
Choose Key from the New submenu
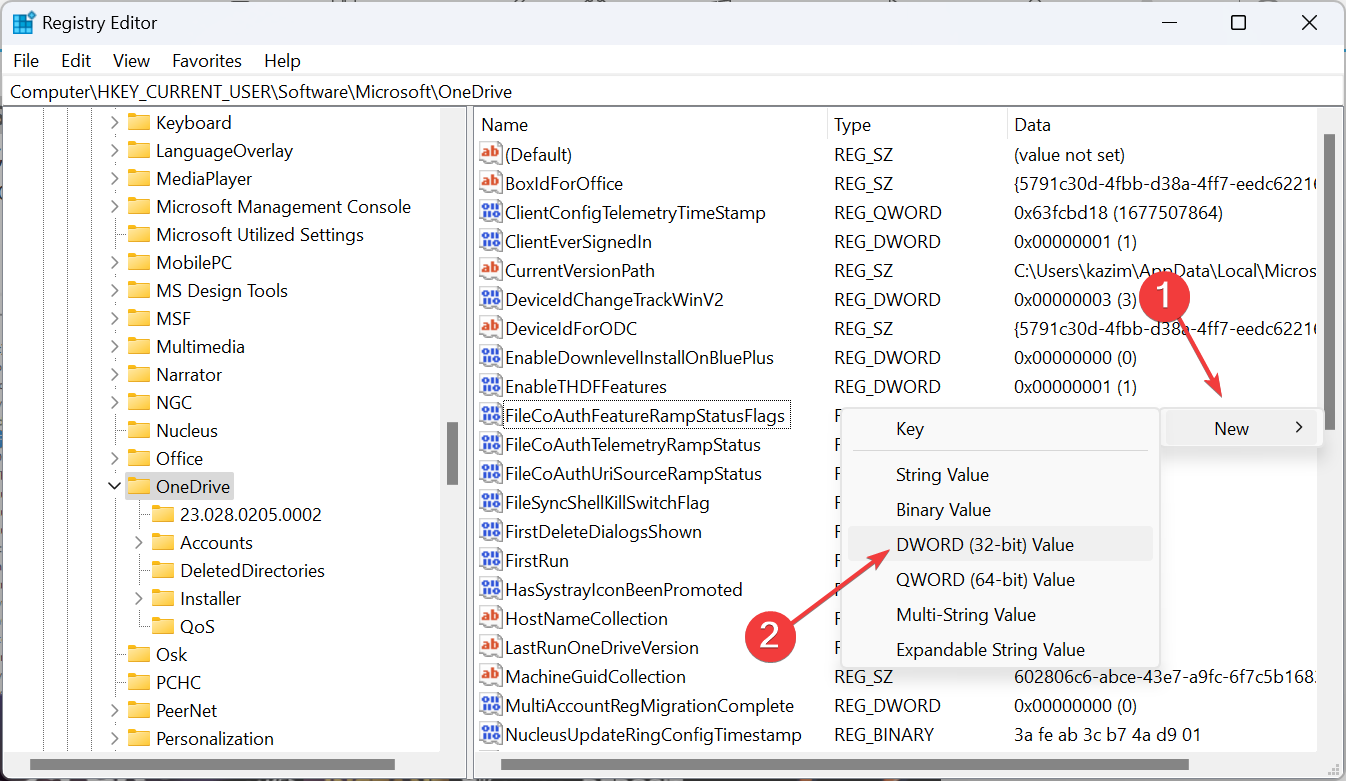coord(1000,429)
